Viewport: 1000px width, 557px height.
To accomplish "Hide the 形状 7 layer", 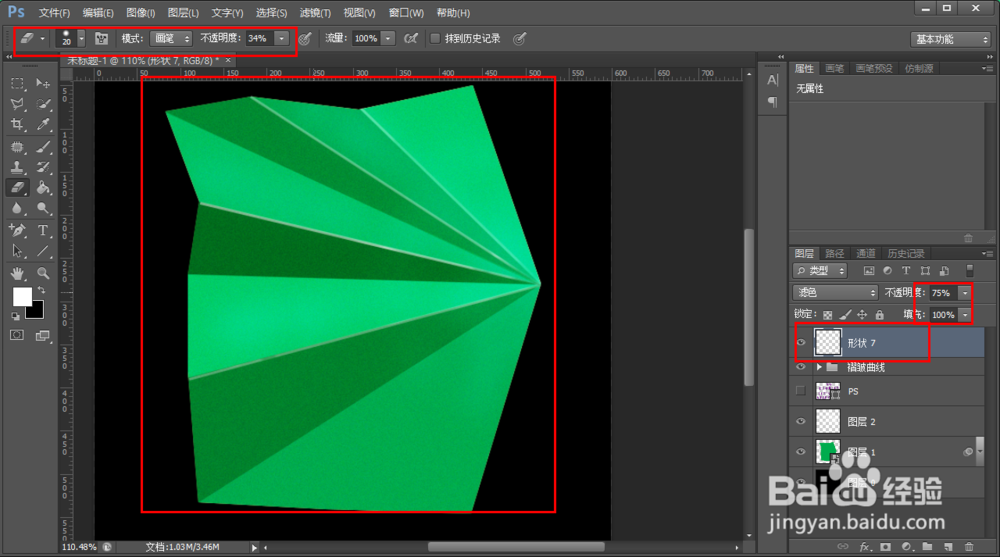I will 801,343.
